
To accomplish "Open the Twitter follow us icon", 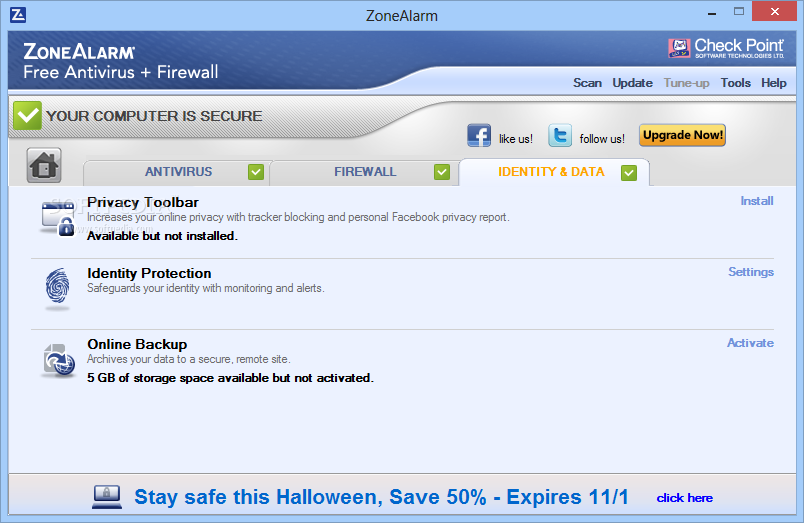I will click(x=560, y=136).
